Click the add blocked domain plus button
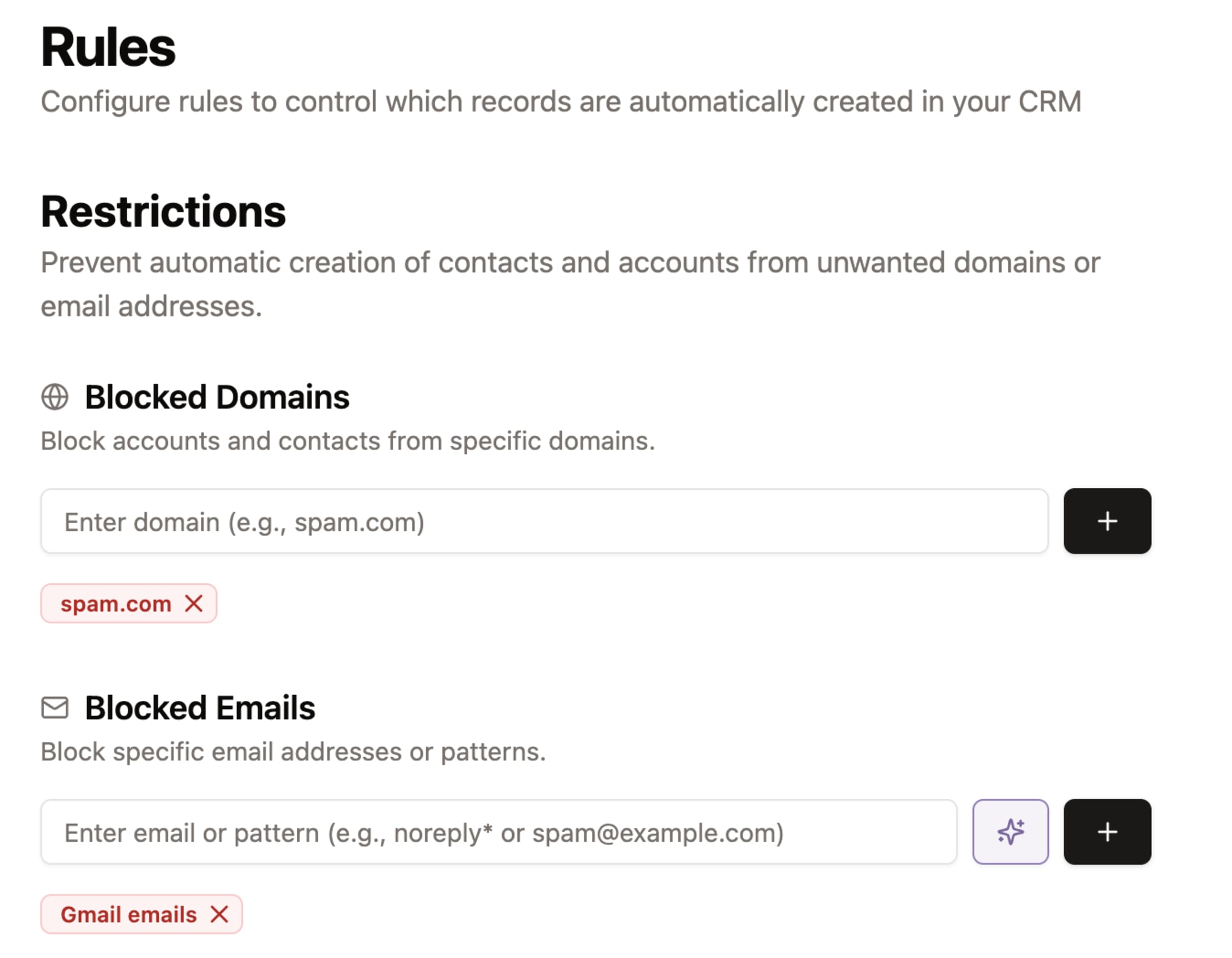 1107,521
